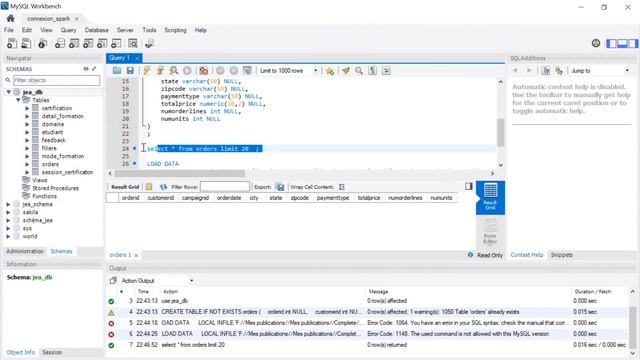
Task: Open the Context Help tab
Action: click(x=527, y=255)
